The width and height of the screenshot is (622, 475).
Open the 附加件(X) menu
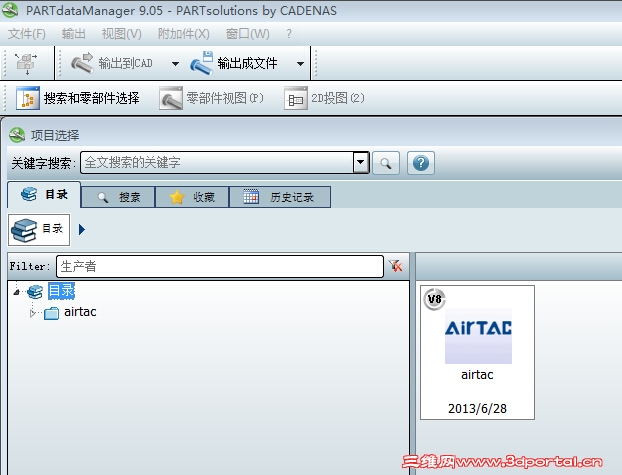183,34
